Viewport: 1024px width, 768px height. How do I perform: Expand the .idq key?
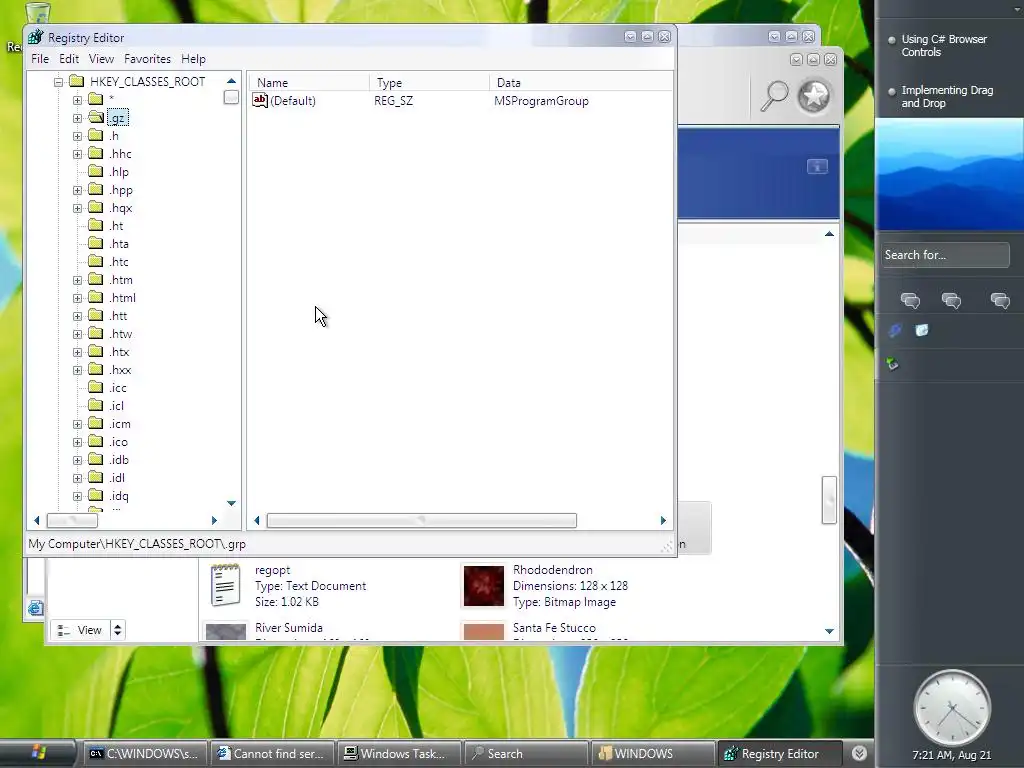pyautogui.click(x=77, y=496)
